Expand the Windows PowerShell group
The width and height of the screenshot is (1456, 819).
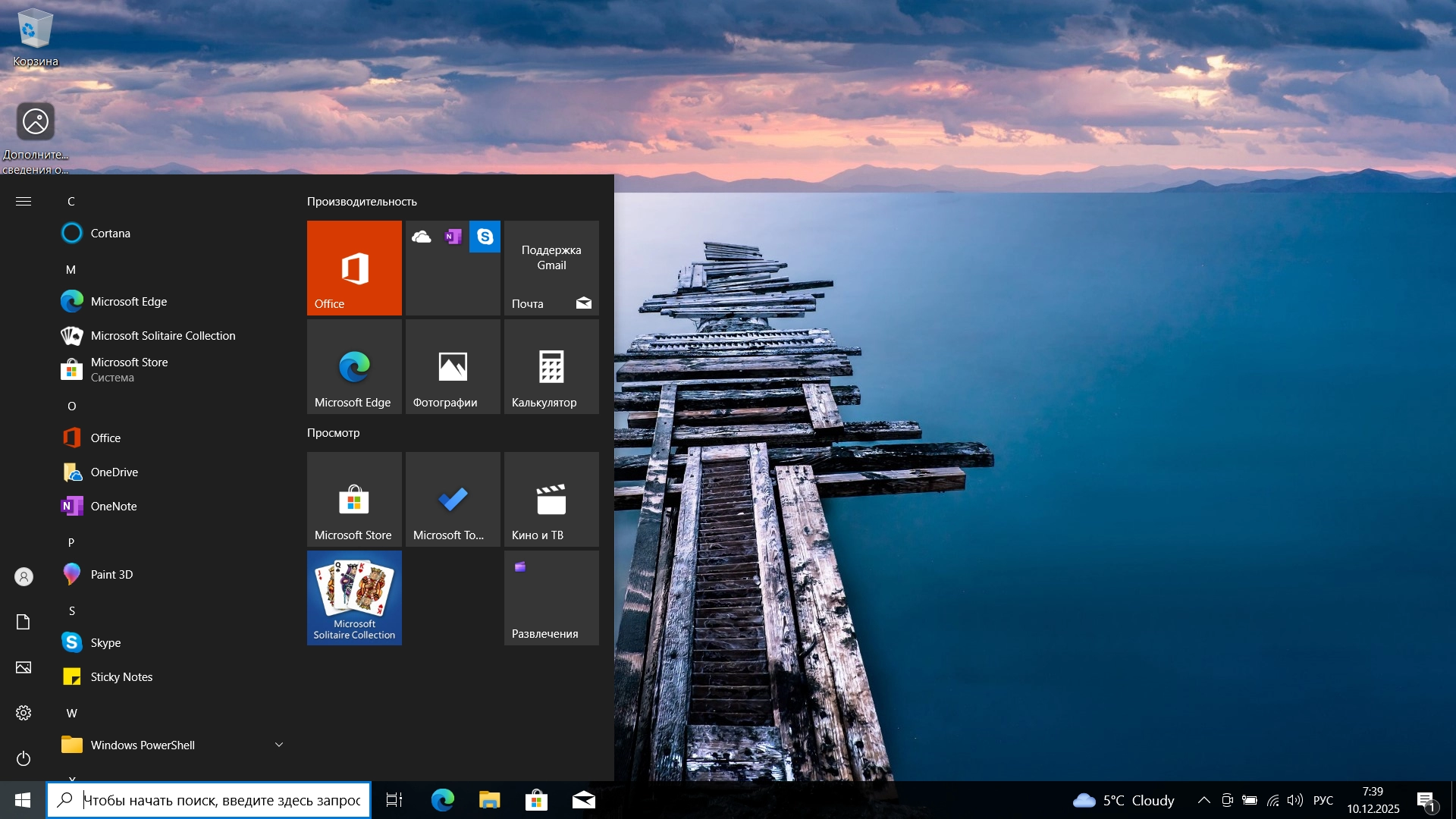[x=278, y=744]
